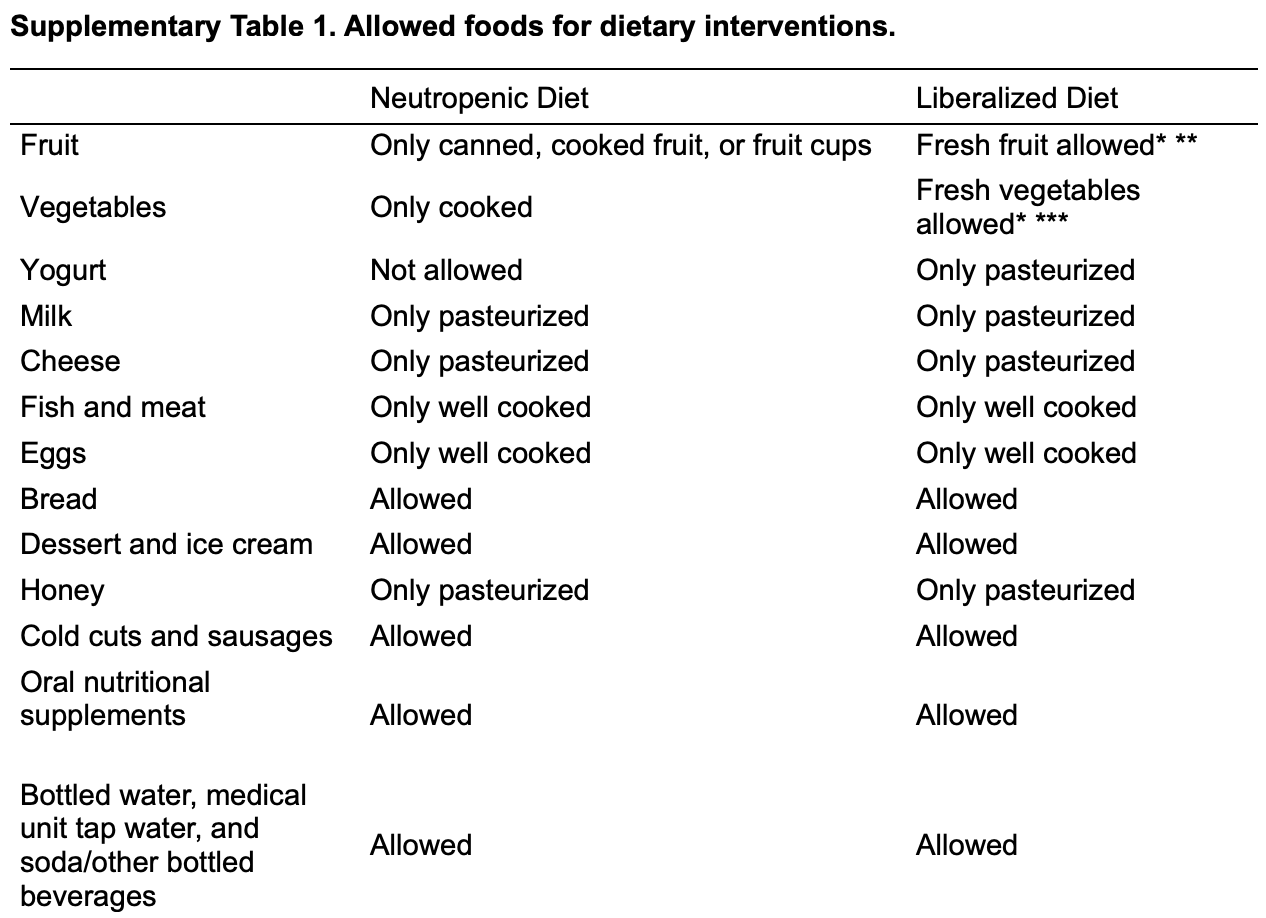Click the 'Oral nutritional supplements' label
Screen dimensions: 1266x918
(115, 698)
